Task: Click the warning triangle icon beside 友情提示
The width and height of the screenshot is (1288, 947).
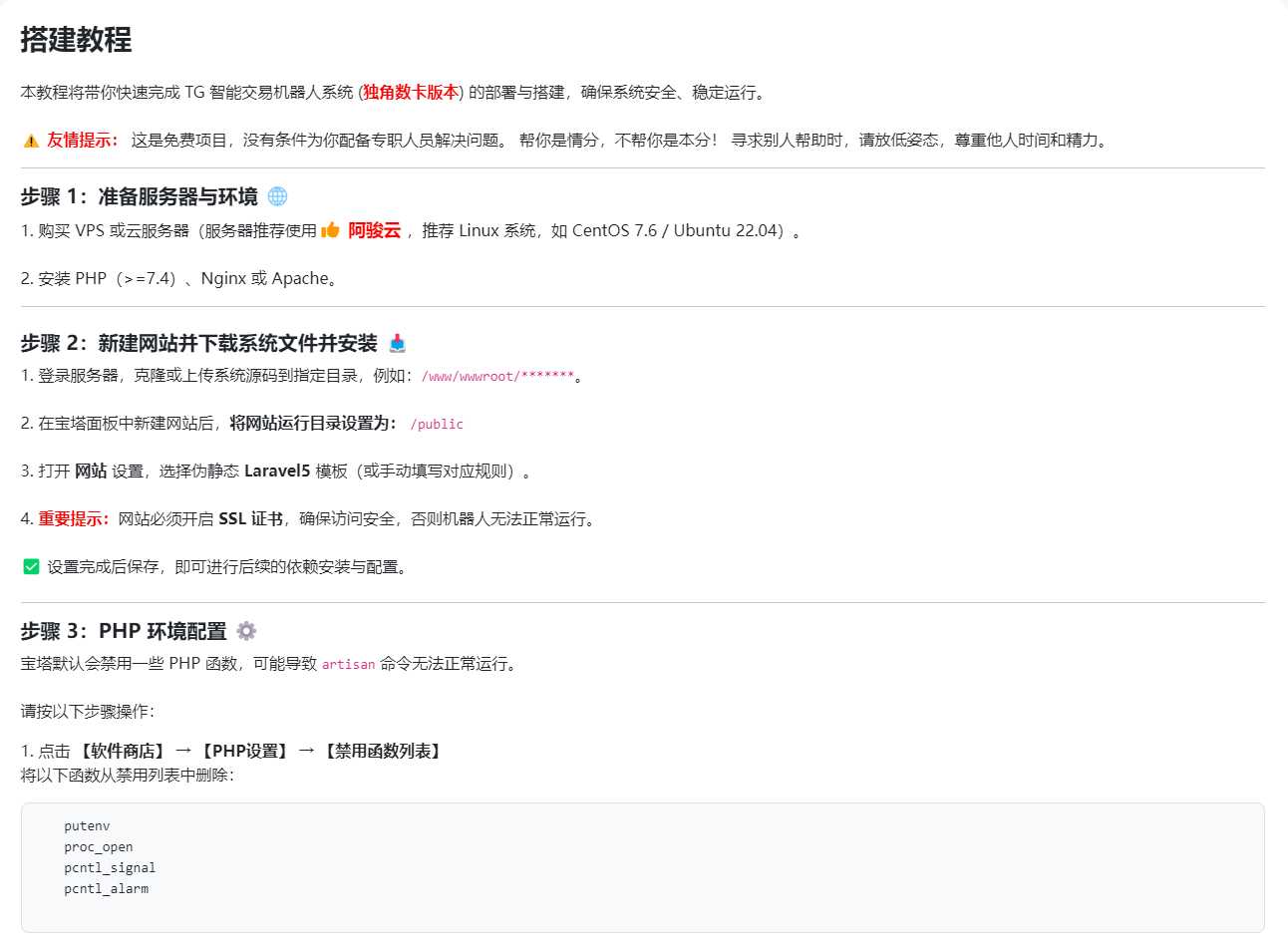Action: point(31,141)
